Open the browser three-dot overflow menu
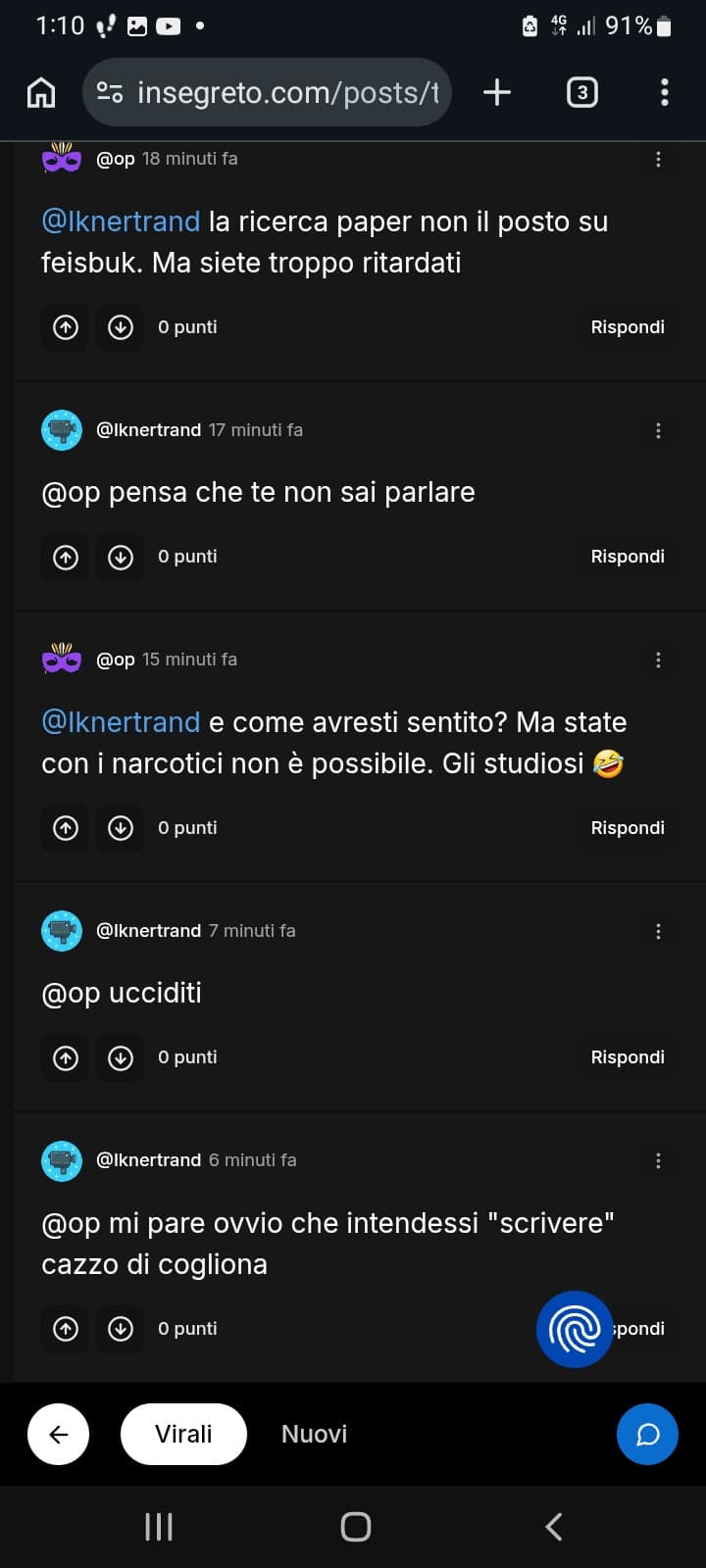This screenshot has height=1568, width=706. (665, 92)
